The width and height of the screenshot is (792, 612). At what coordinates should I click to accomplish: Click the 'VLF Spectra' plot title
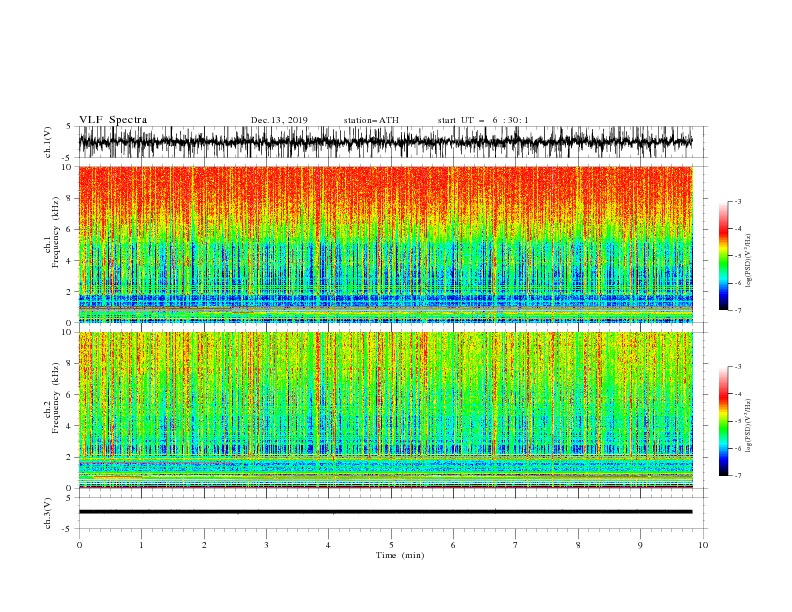113,120
